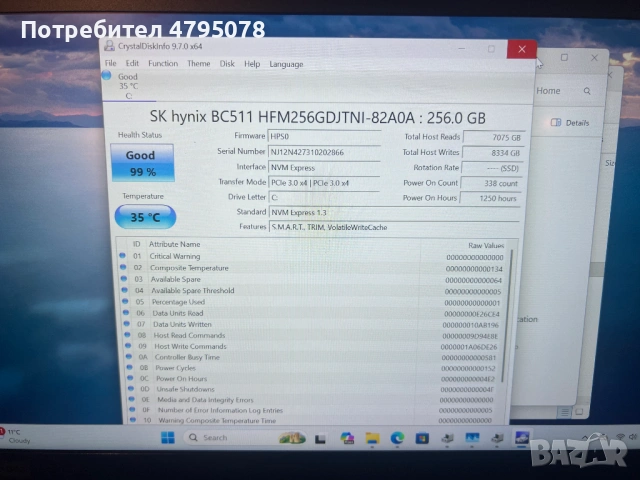Maximize the background Explorer window
The height and width of the screenshot is (480, 640).
(564, 58)
